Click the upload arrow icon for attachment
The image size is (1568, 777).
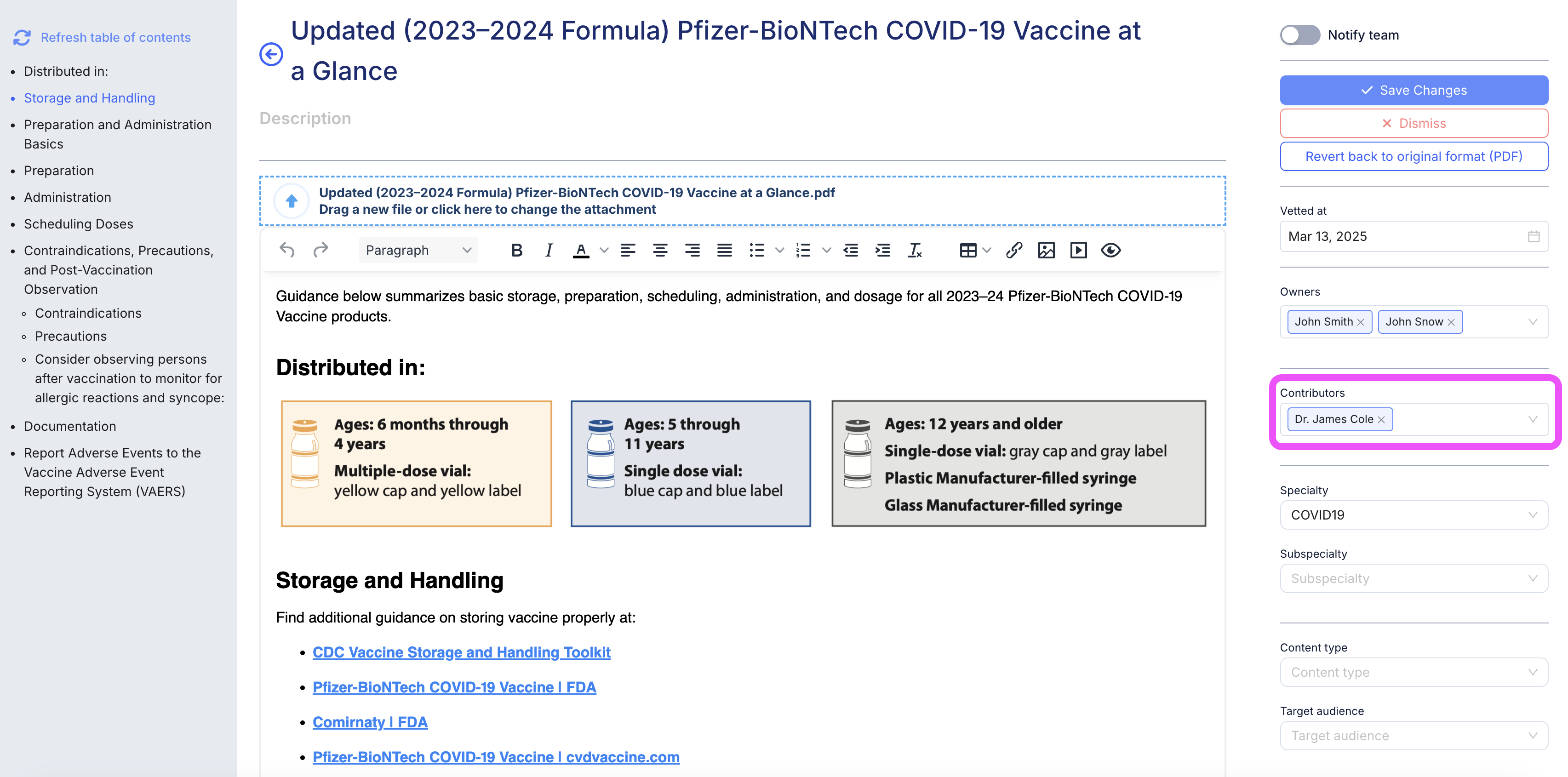click(292, 201)
